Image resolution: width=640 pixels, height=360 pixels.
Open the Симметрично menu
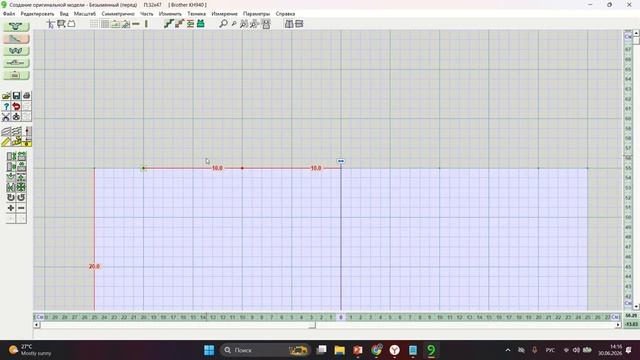[x=118, y=13]
